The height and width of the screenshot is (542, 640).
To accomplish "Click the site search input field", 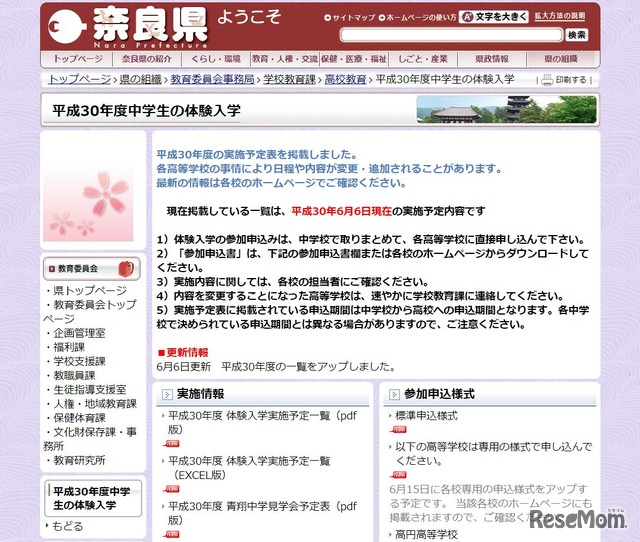I will (x=451, y=35).
